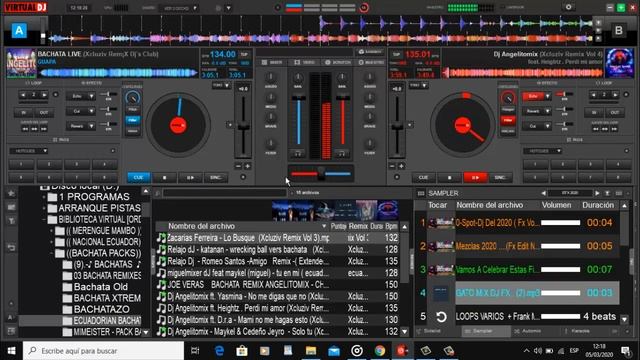This screenshot has width=640, height=360.
Task: Click the browser back arrow sidebar icon
Action: click(x=11, y=247)
